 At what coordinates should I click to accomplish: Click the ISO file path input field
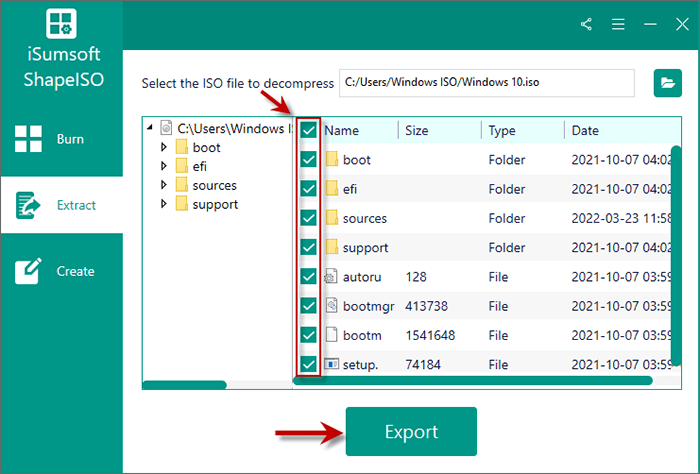[x=487, y=83]
